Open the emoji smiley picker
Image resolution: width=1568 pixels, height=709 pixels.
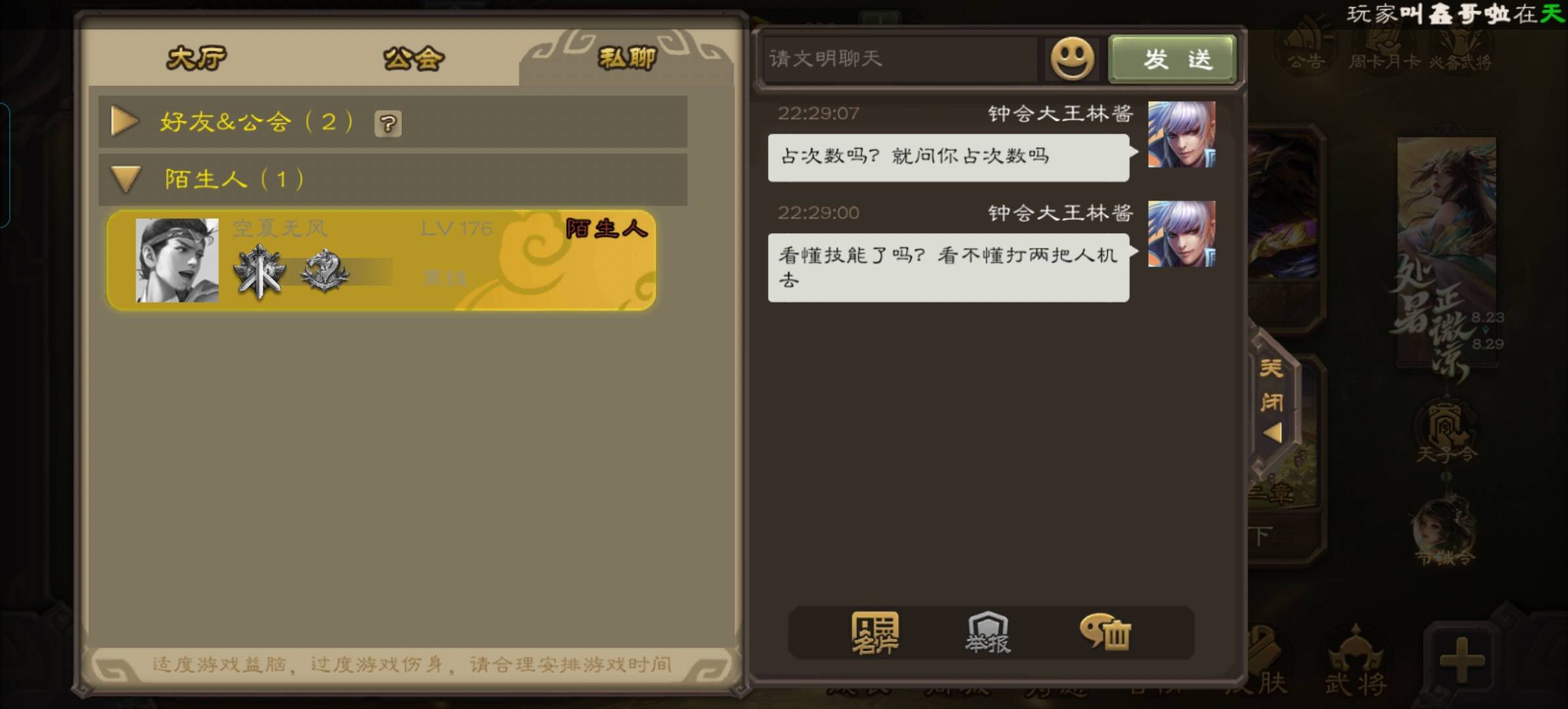point(1072,59)
